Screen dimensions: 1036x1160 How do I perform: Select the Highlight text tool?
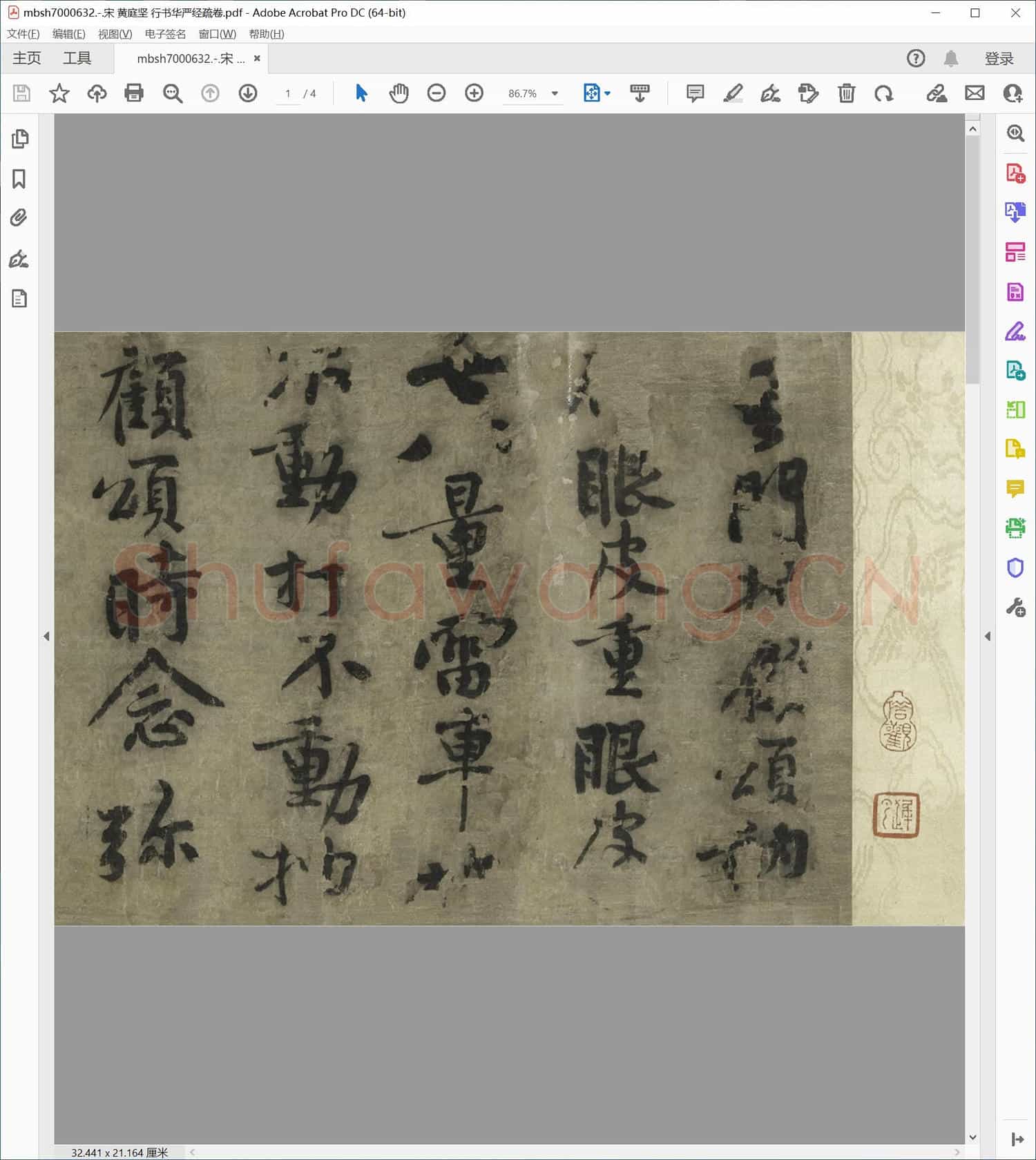click(x=733, y=93)
